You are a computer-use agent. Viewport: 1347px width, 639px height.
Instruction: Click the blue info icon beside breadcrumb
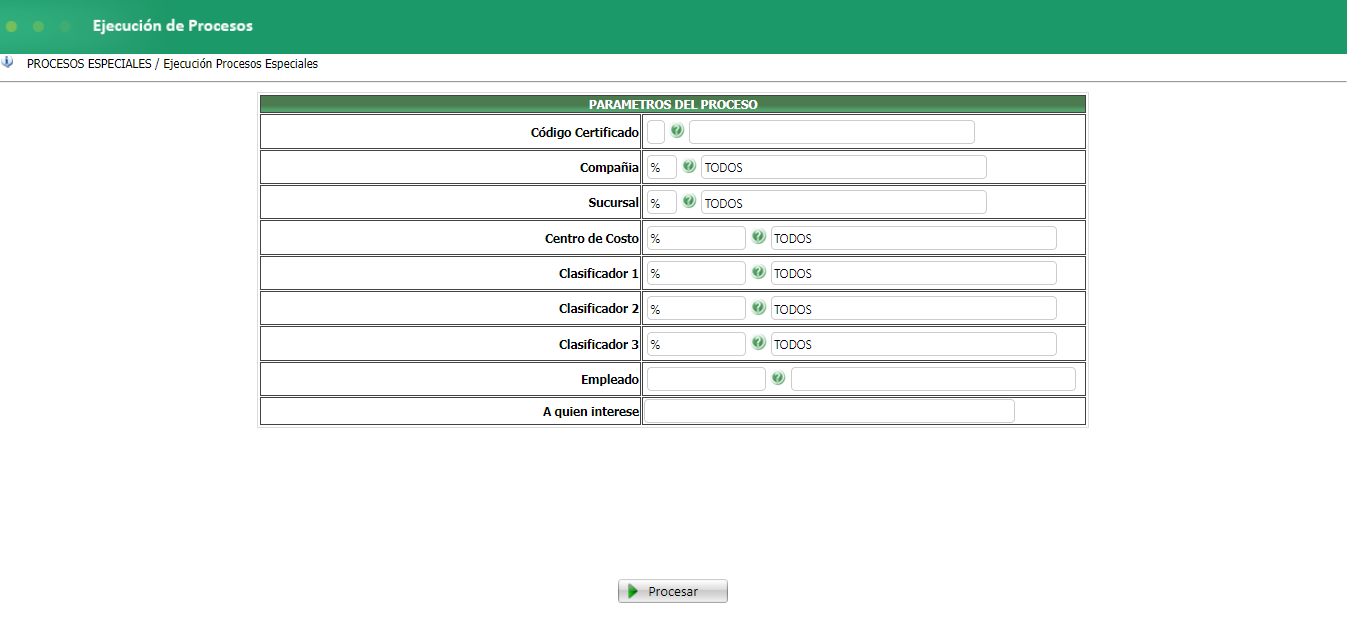click(8, 63)
